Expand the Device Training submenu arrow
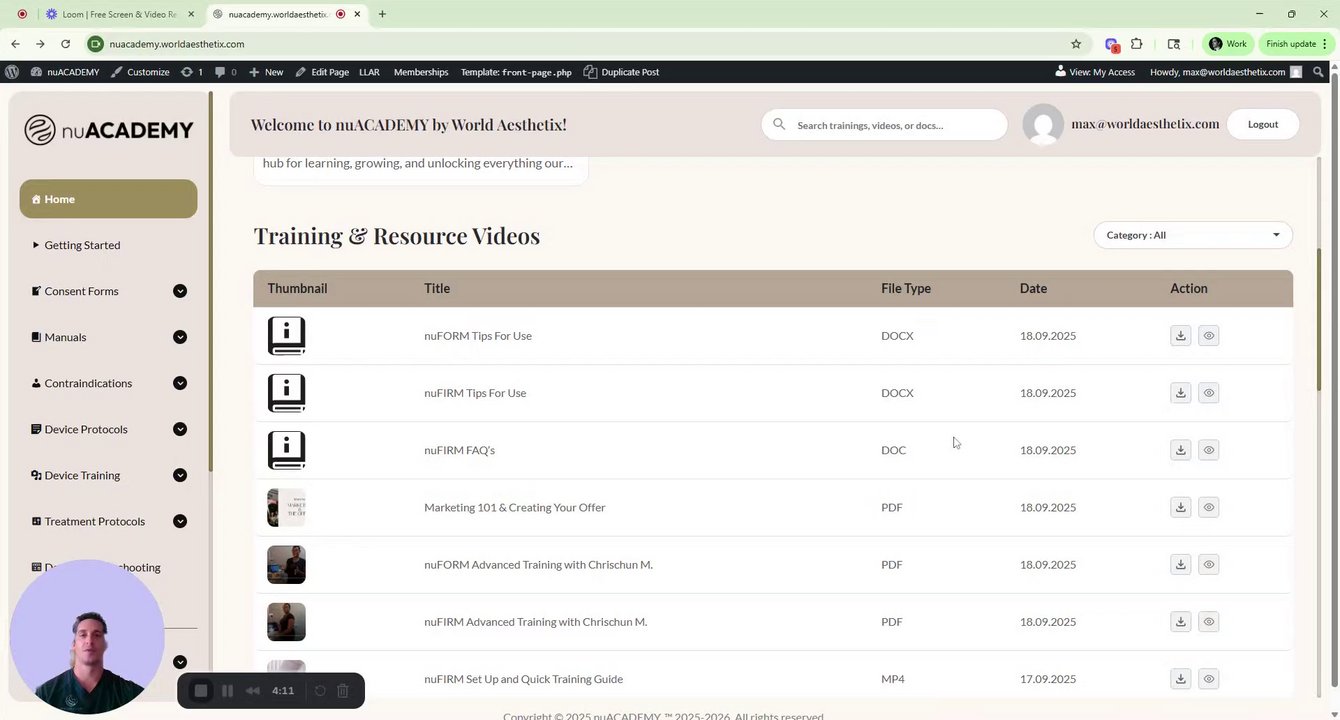This screenshot has width=1340, height=720. [x=180, y=475]
